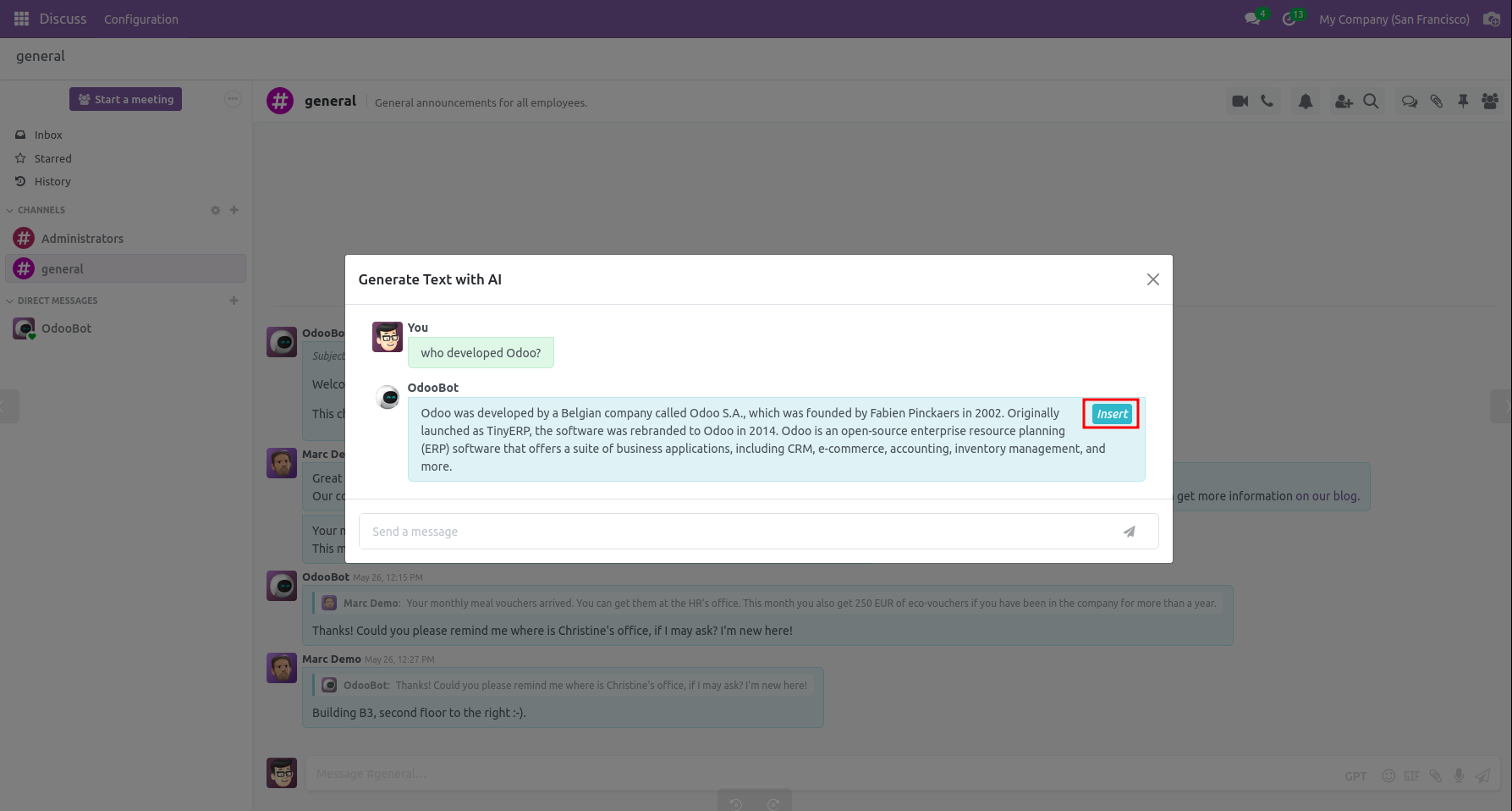Add a new channel with plus icon
The height and width of the screenshot is (811, 1512).
[234, 210]
